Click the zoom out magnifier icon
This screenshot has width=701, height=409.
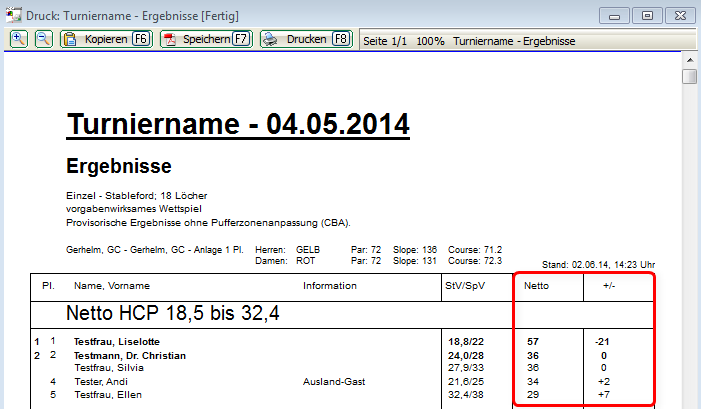43,39
